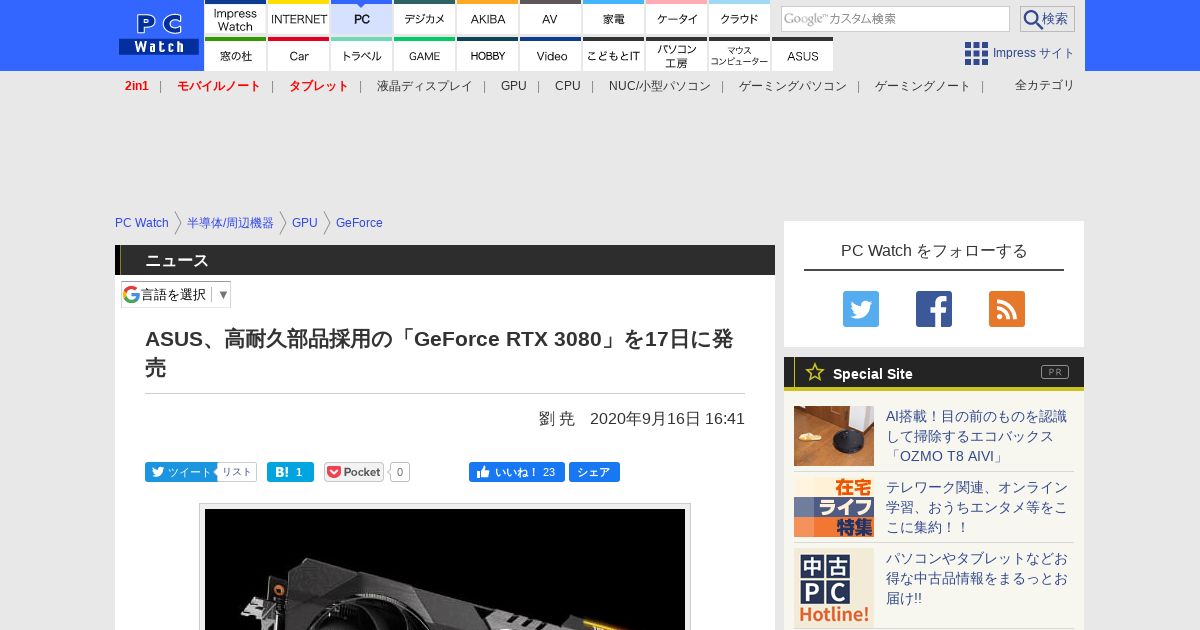This screenshot has height=630, width=1200.
Task: Open テレワーク関連 article link
Action: tap(976, 507)
